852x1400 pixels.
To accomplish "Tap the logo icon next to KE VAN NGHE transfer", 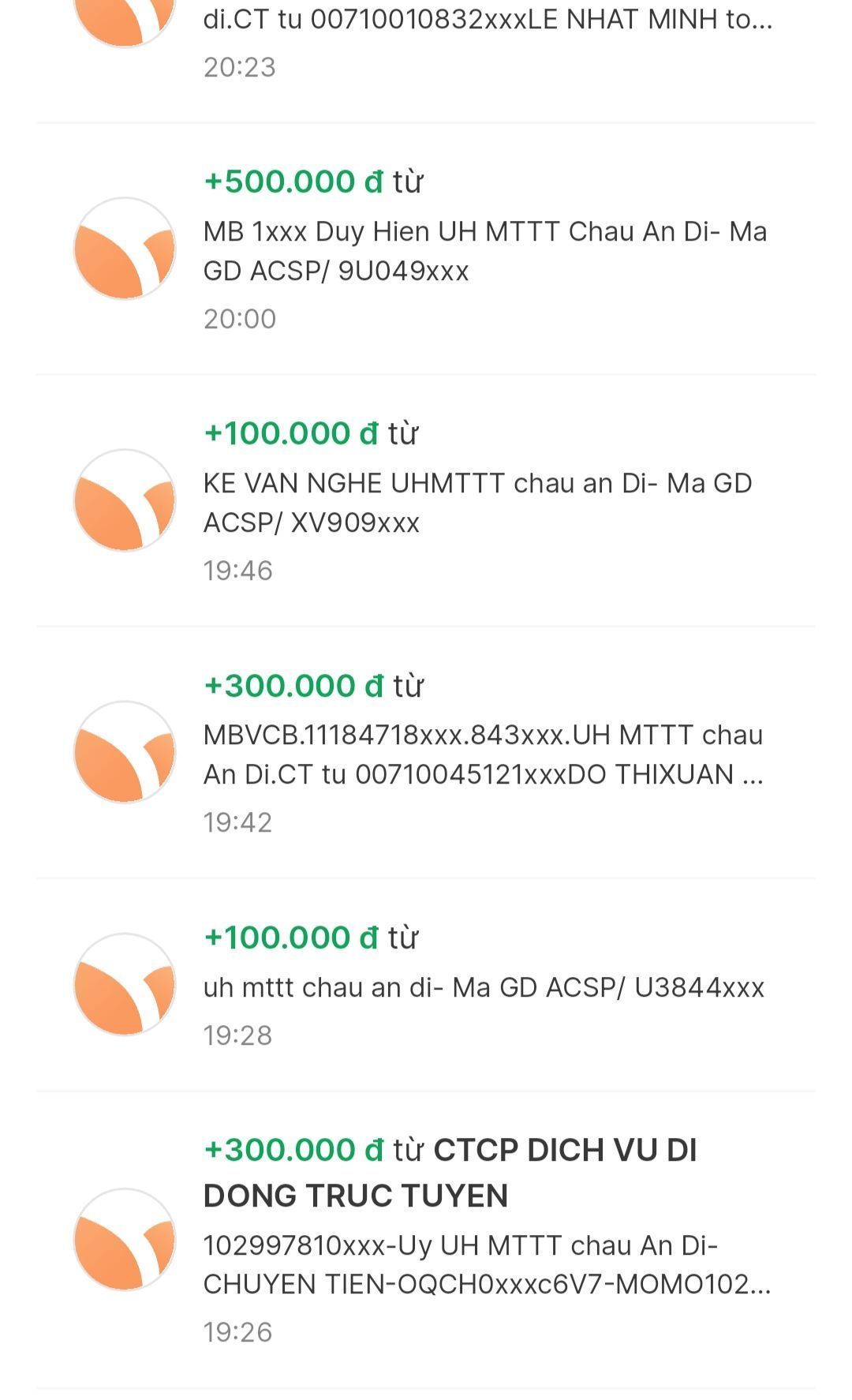I will click(125, 500).
